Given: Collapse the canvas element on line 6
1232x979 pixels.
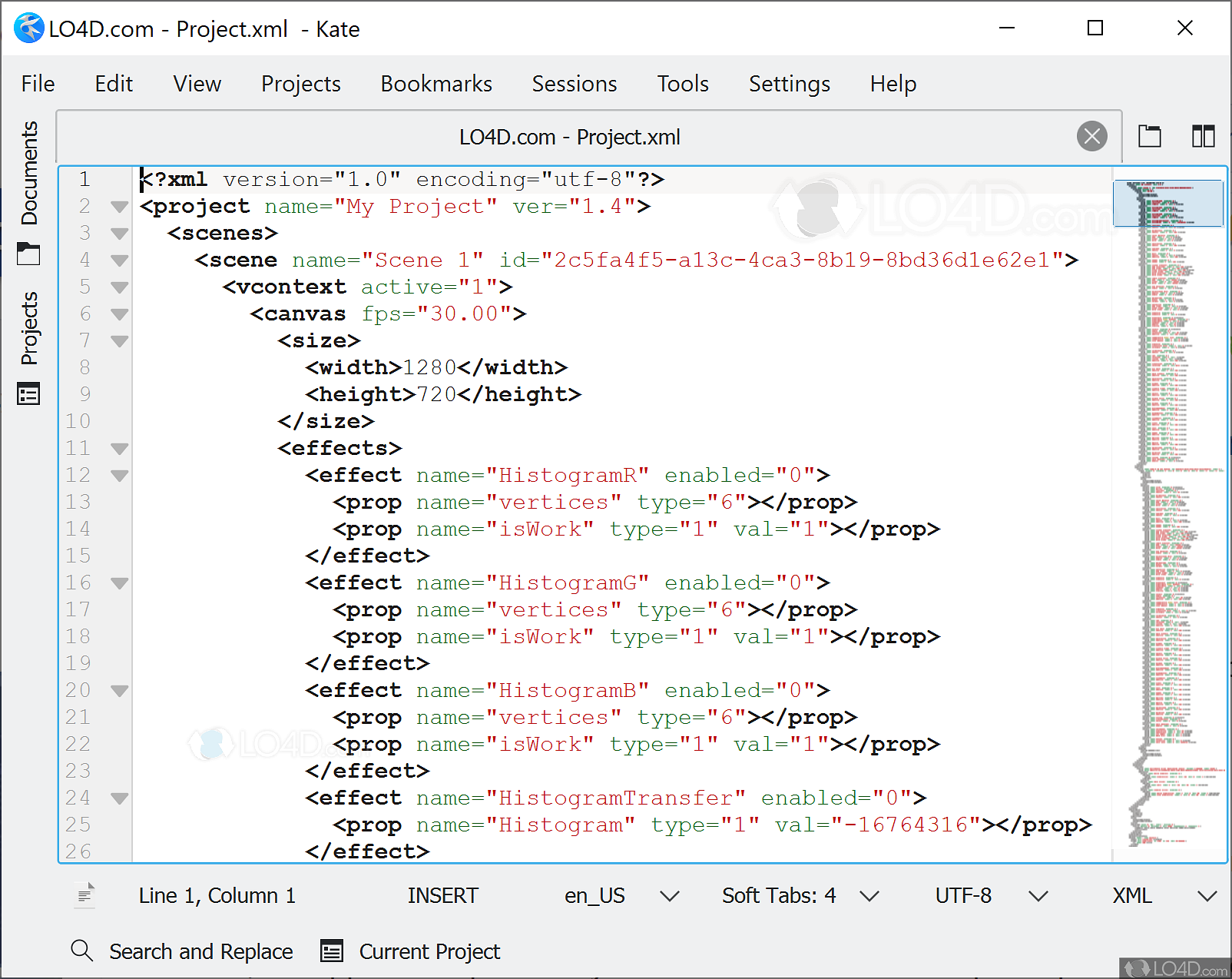Looking at the screenshot, I should pos(119,314).
